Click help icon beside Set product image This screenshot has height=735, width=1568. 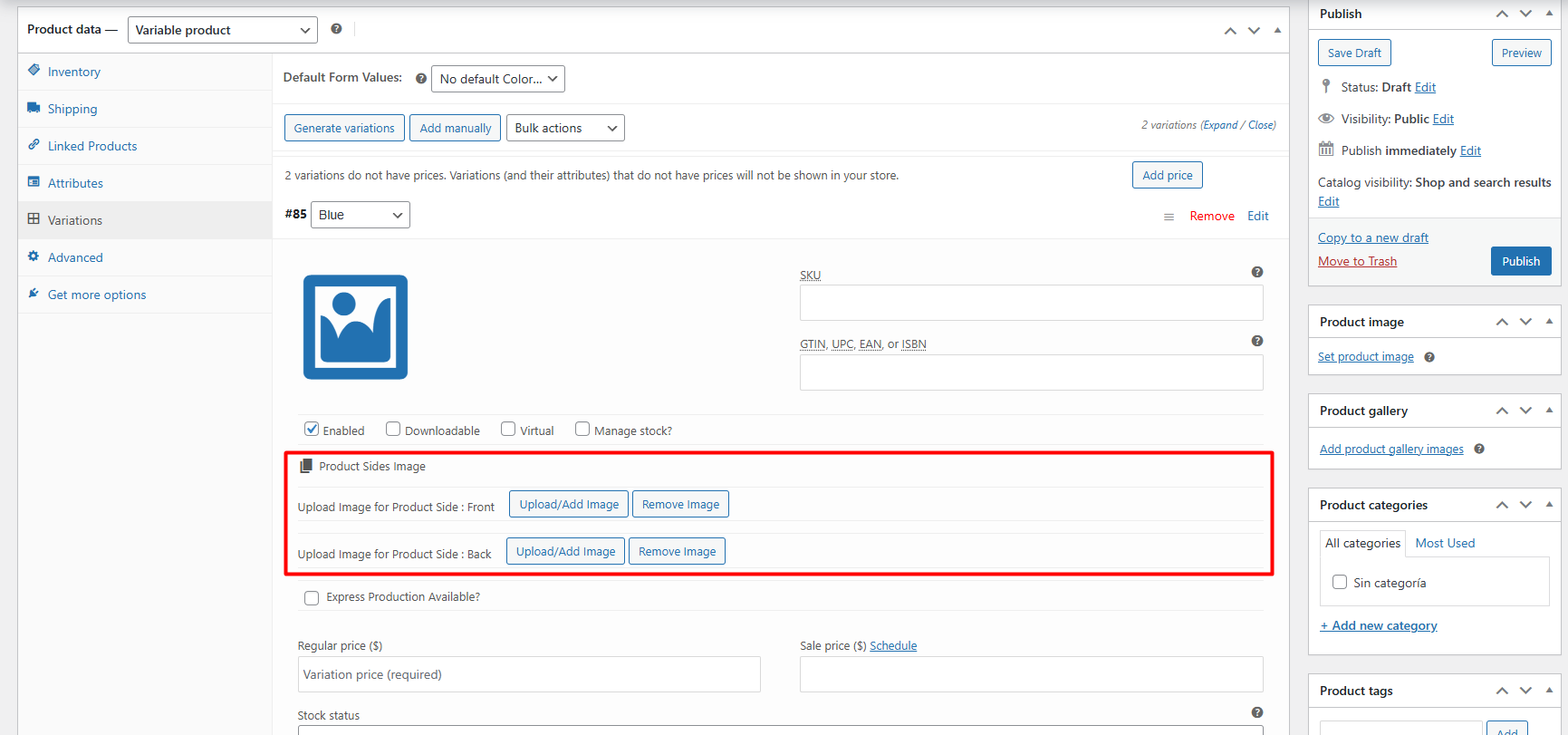(1429, 357)
